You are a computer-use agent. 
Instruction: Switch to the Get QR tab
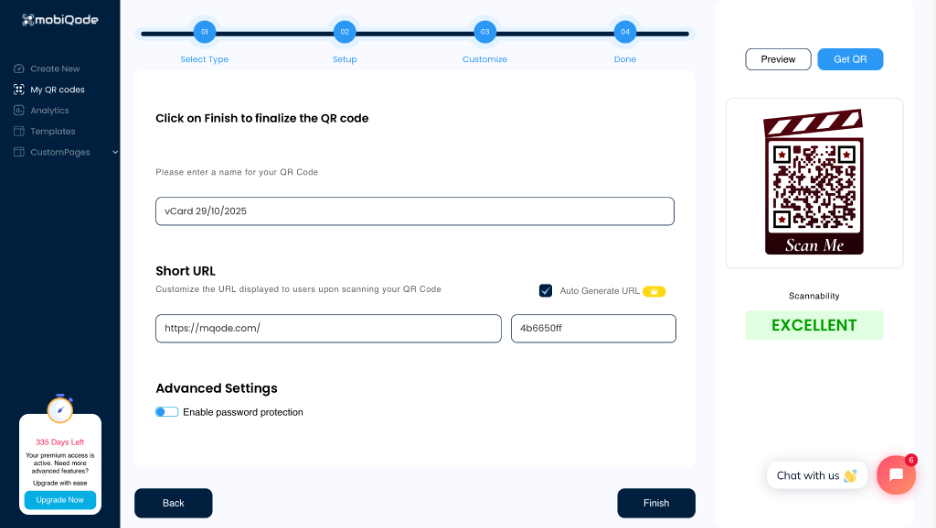[x=850, y=60]
